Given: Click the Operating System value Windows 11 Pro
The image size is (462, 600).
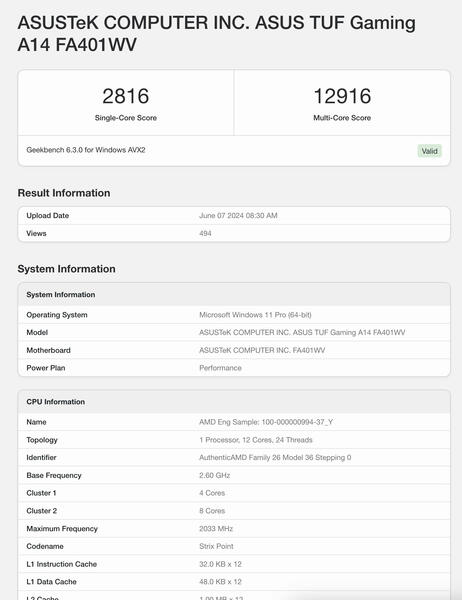Looking at the screenshot, I should (255, 315).
